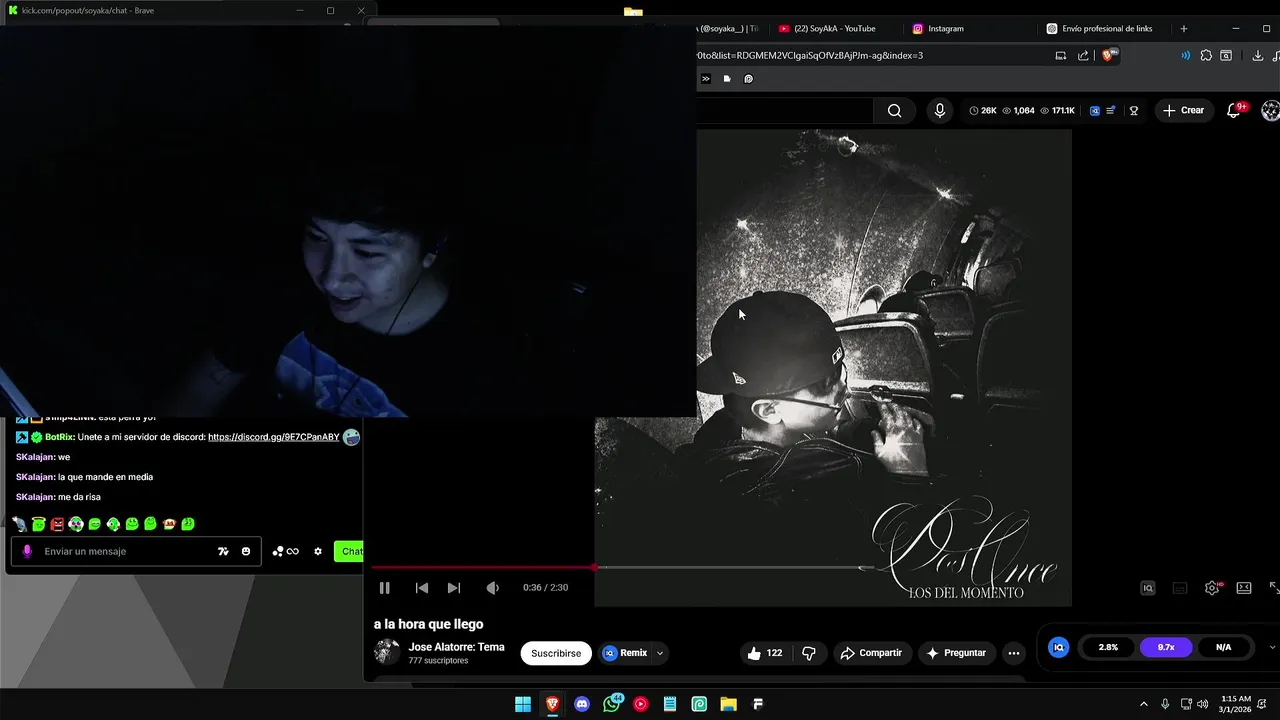
Task: Click the trophy icon in YouTube header
Action: [1134, 111]
